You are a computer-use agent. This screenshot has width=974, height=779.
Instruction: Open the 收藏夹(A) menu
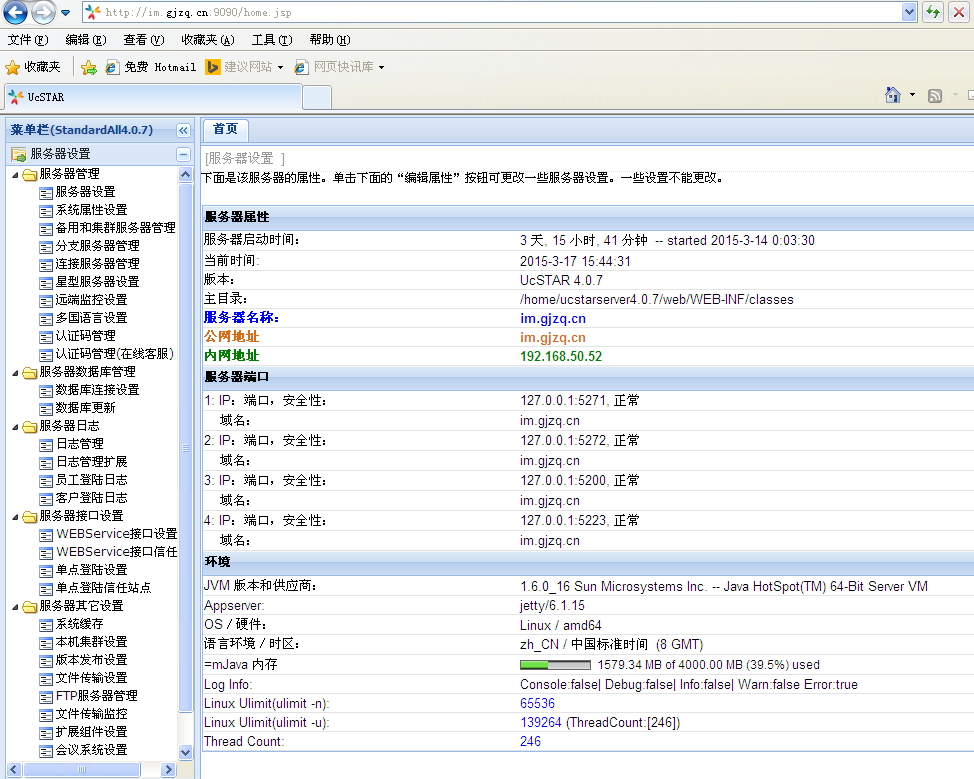click(x=207, y=40)
